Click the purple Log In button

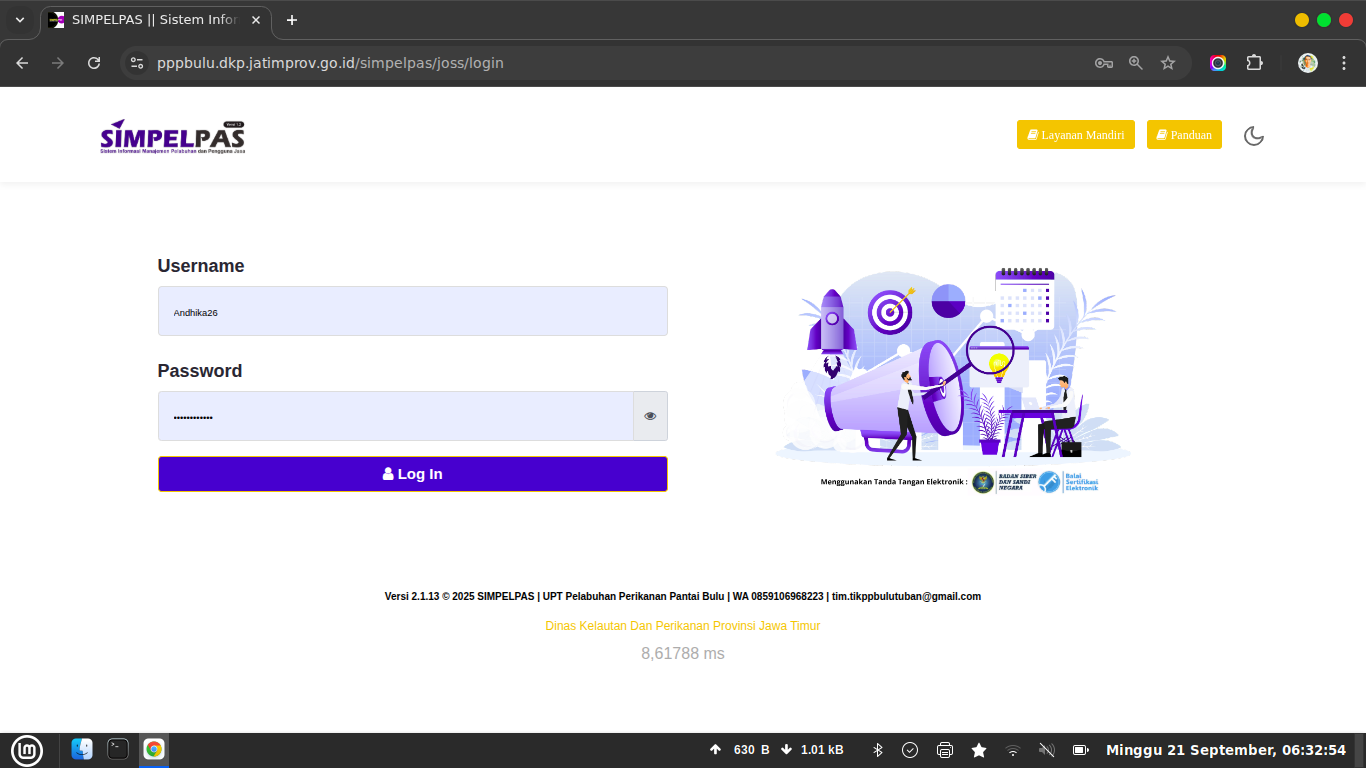click(x=412, y=474)
